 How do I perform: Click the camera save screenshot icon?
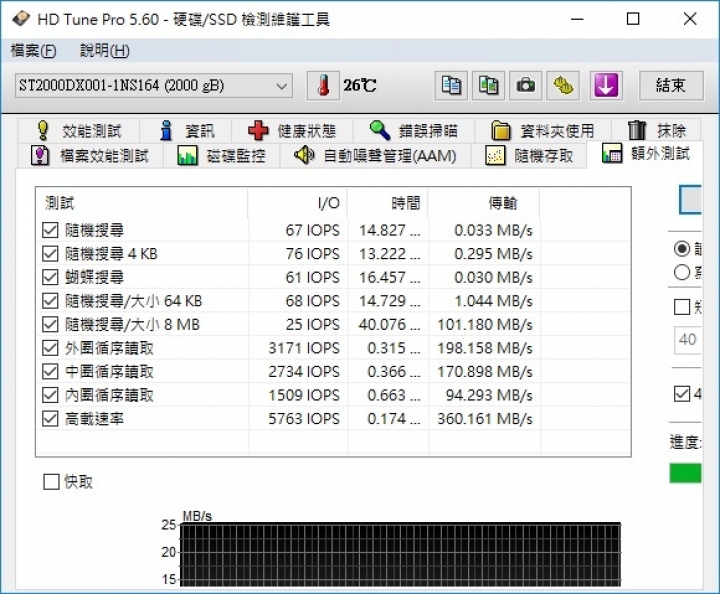click(x=525, y=85)
